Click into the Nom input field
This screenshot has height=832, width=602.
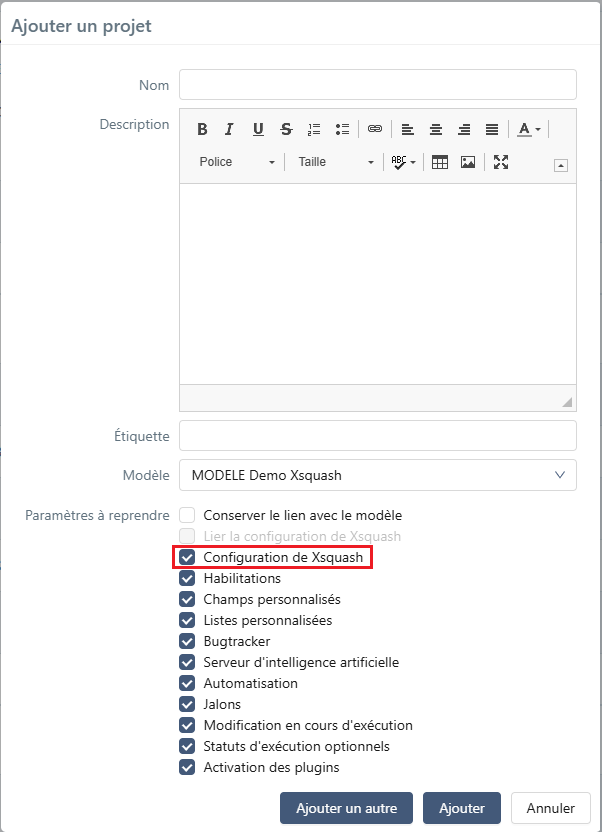(378, 85)
